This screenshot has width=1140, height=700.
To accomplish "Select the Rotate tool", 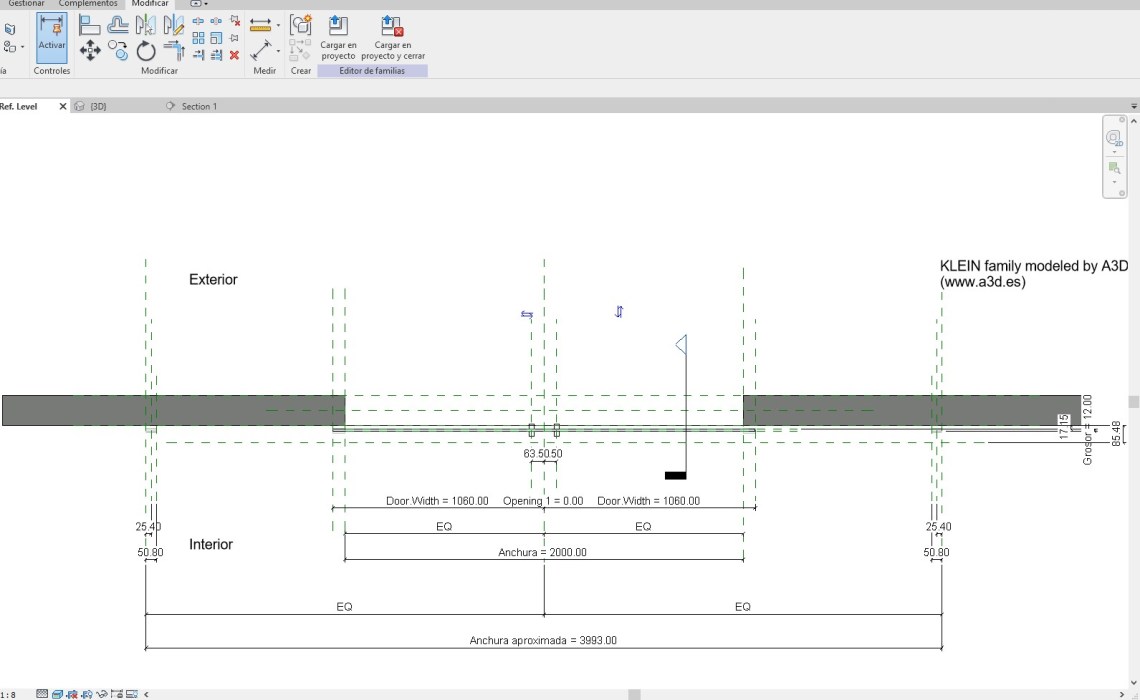I will click(x=146, y=50).
